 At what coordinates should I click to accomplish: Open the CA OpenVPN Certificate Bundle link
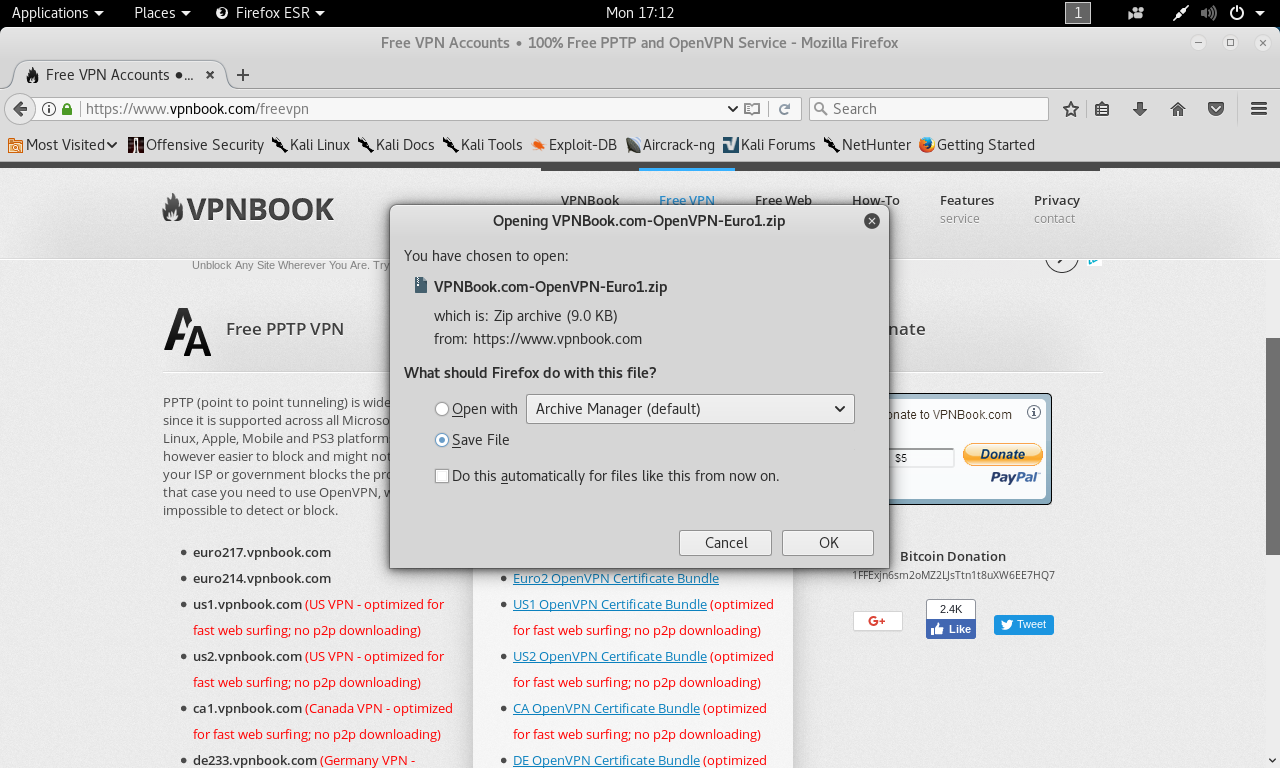point(606,708)
